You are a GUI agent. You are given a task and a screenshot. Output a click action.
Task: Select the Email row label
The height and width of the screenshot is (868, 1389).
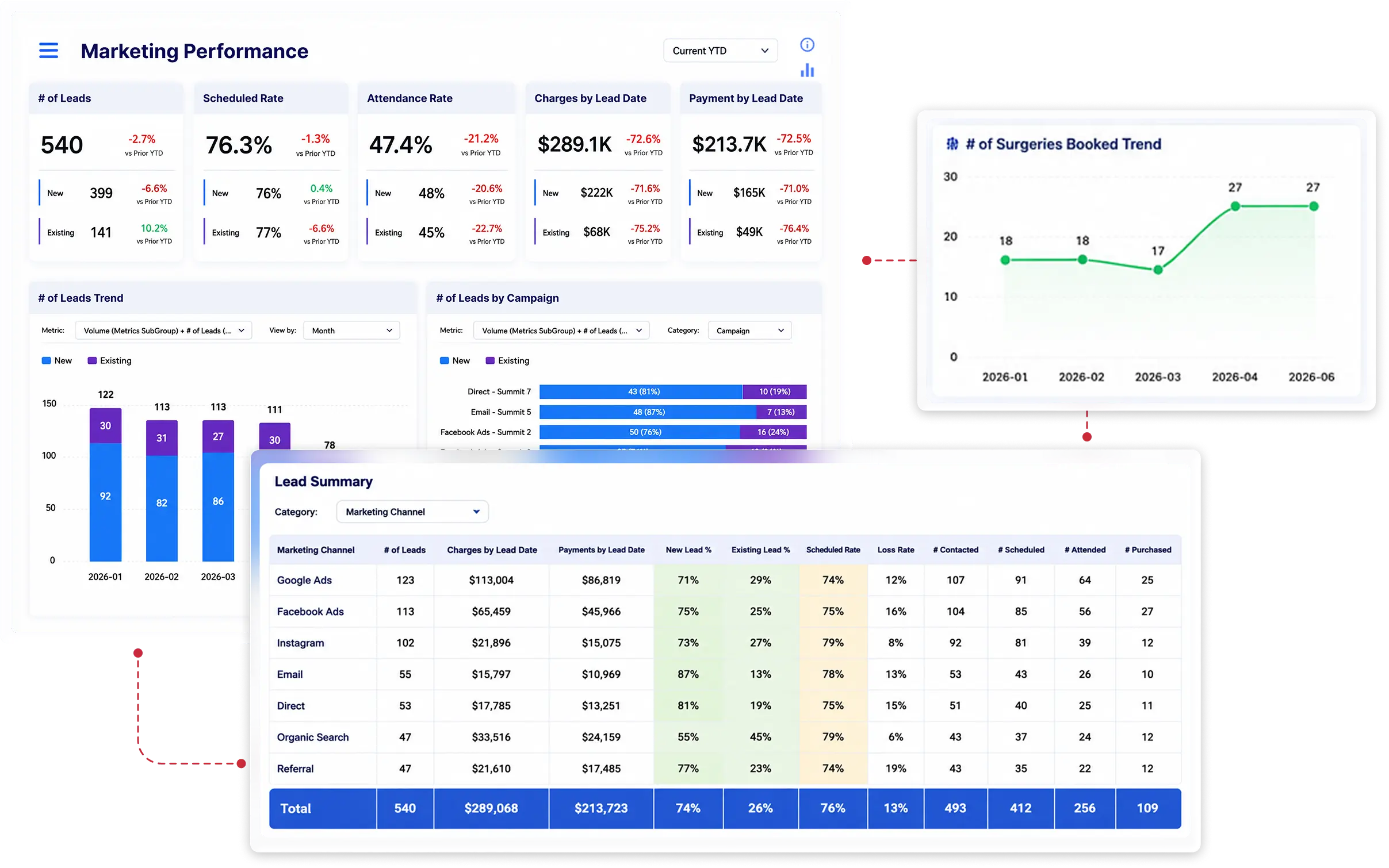click(x=290, y=674)
